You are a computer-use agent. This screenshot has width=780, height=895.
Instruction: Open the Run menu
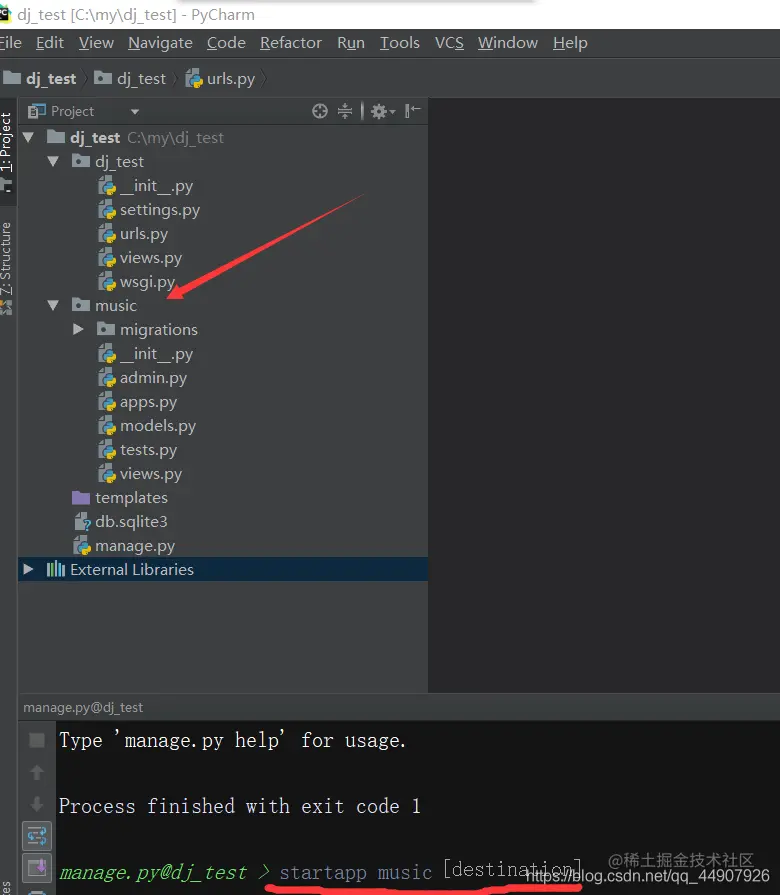[x=351, y=43]
